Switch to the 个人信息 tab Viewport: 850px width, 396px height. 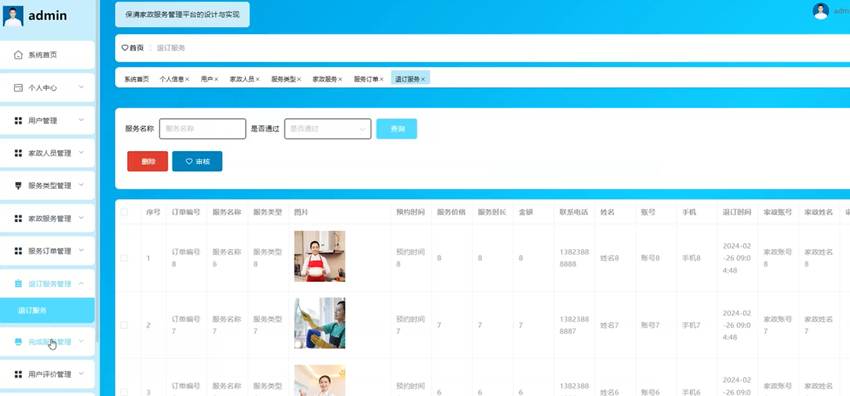(171, 79)
